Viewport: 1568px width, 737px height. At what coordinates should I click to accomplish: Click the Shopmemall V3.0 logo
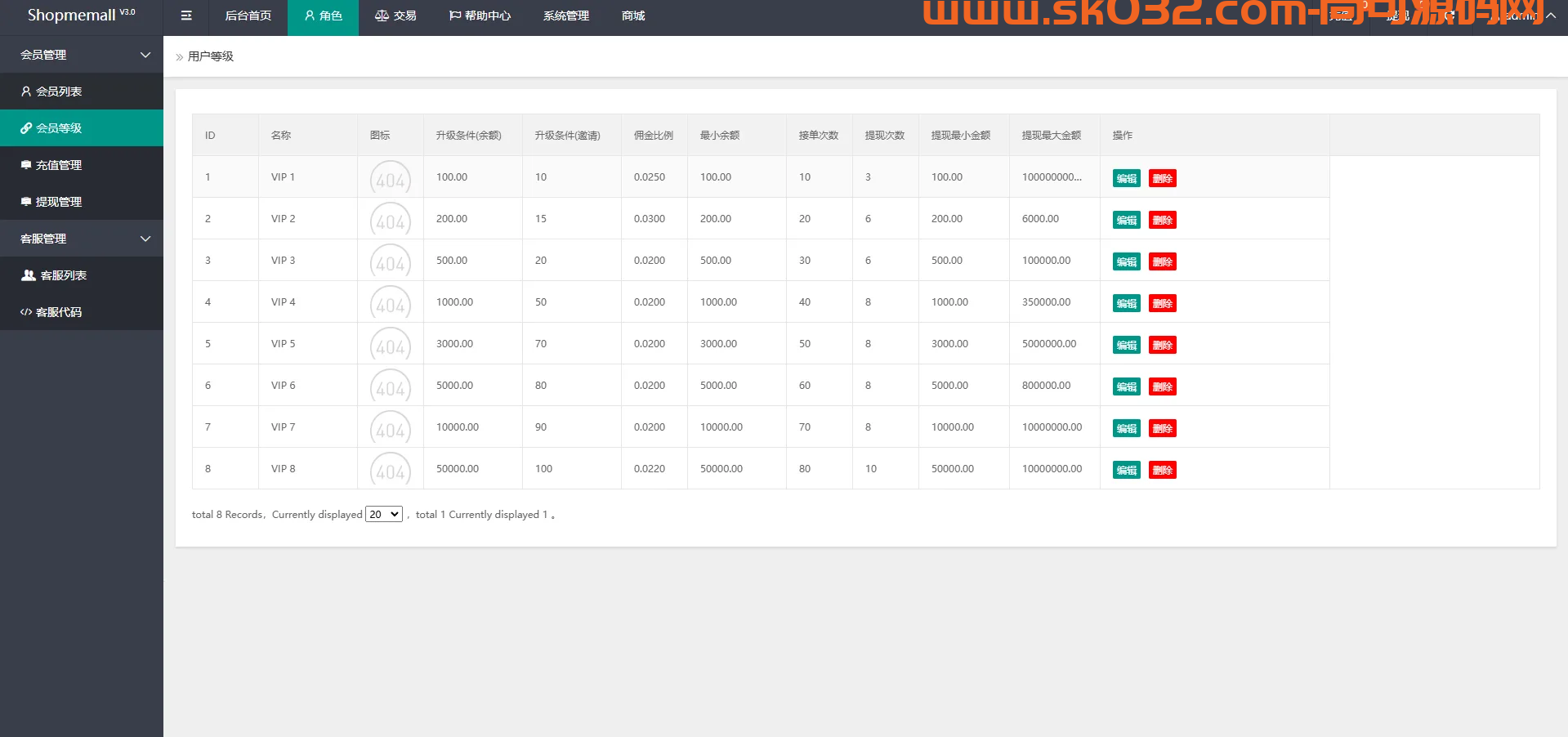tap(81, 15)
